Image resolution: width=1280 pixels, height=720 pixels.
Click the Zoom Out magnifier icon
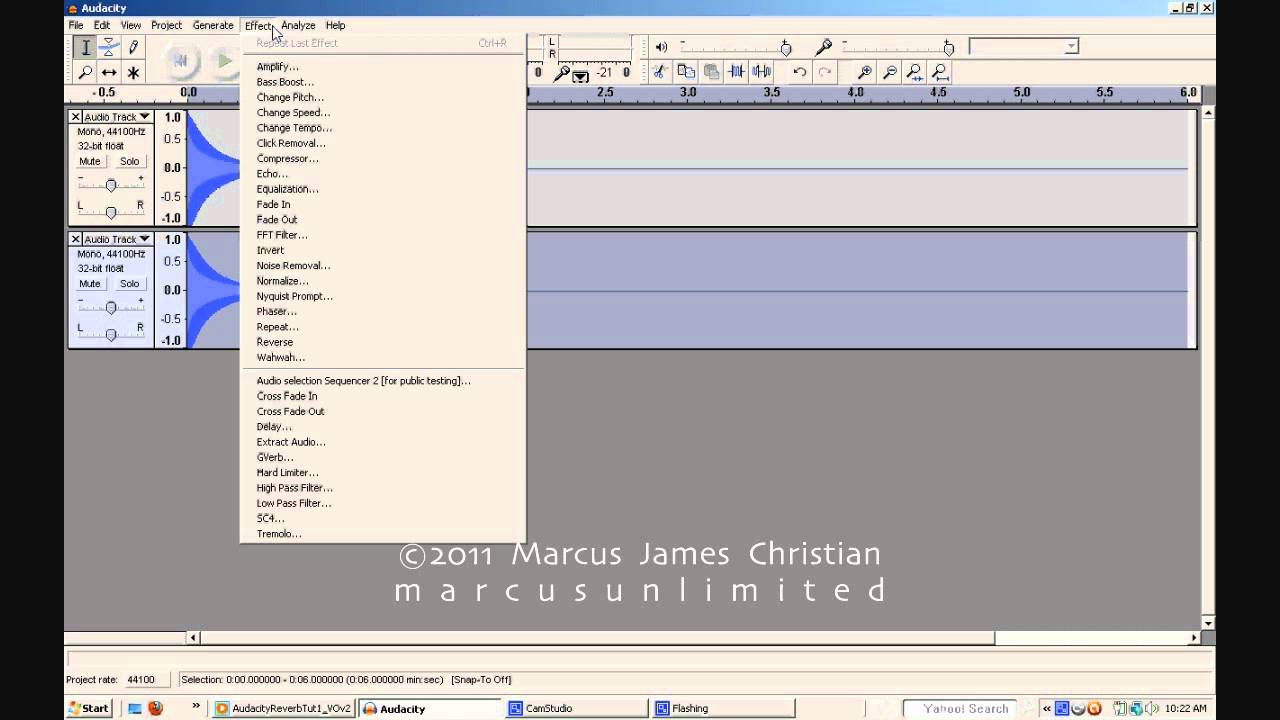point(890,72)
